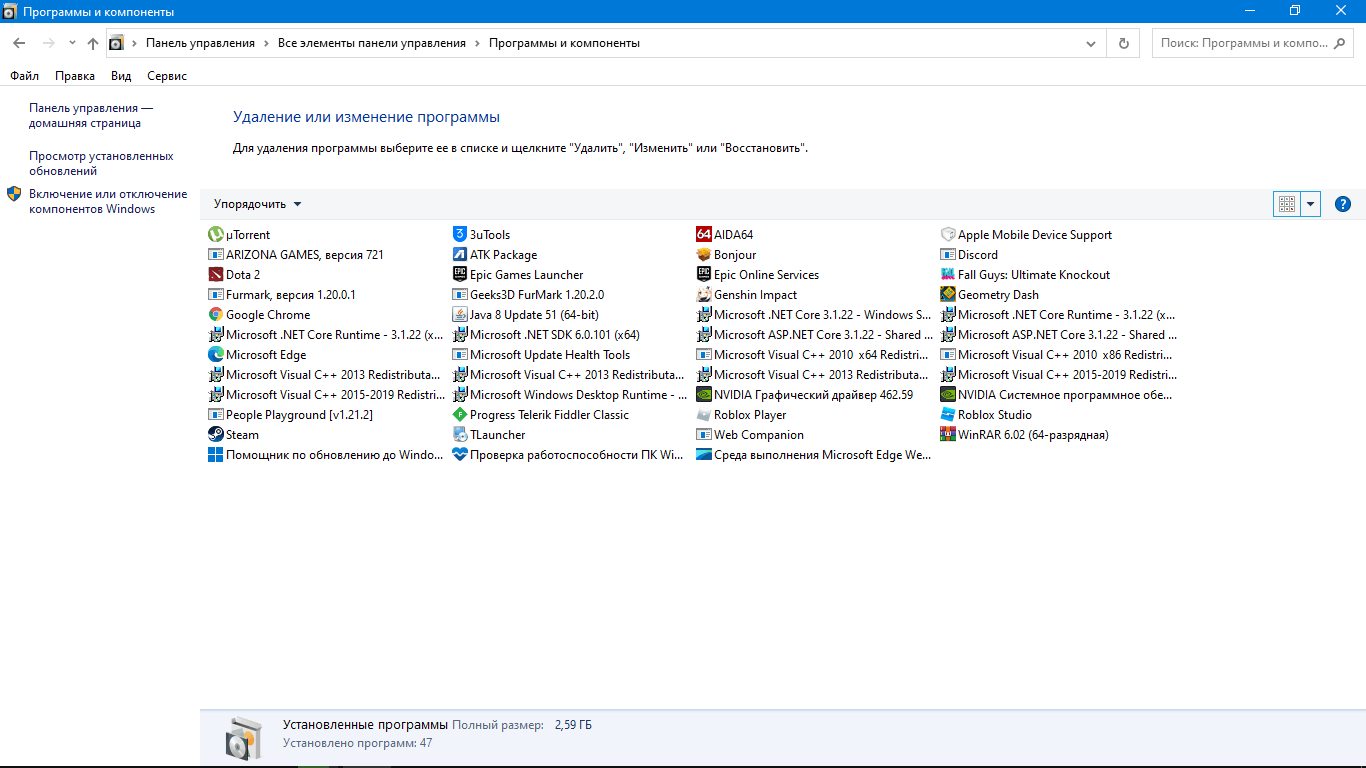Open the address bar history dropdown
This screenshot has width=1366, height=768.
click(1091, 43)
